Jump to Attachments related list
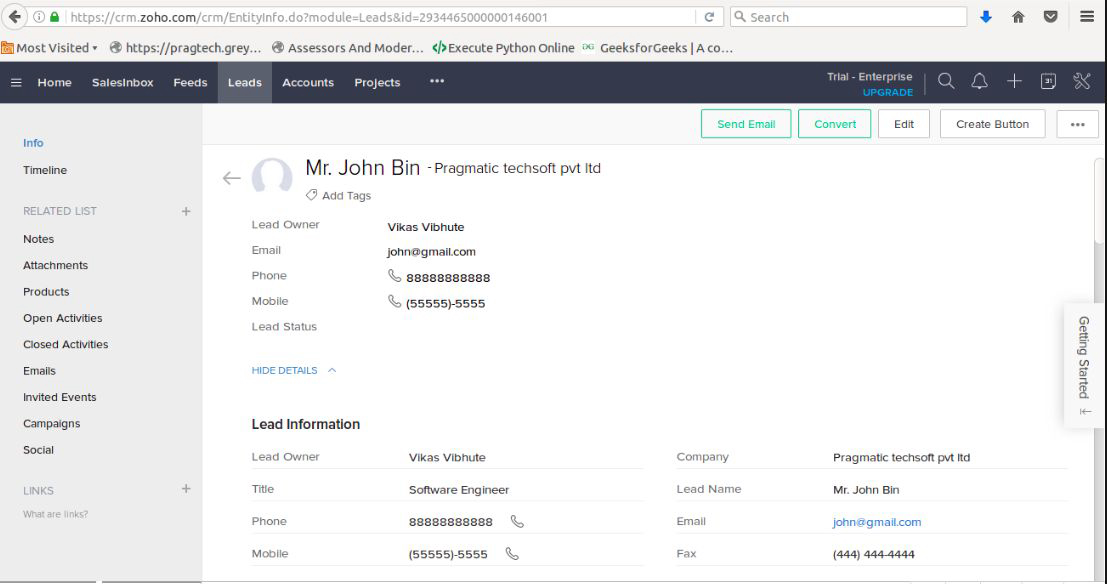 [55, 266]
